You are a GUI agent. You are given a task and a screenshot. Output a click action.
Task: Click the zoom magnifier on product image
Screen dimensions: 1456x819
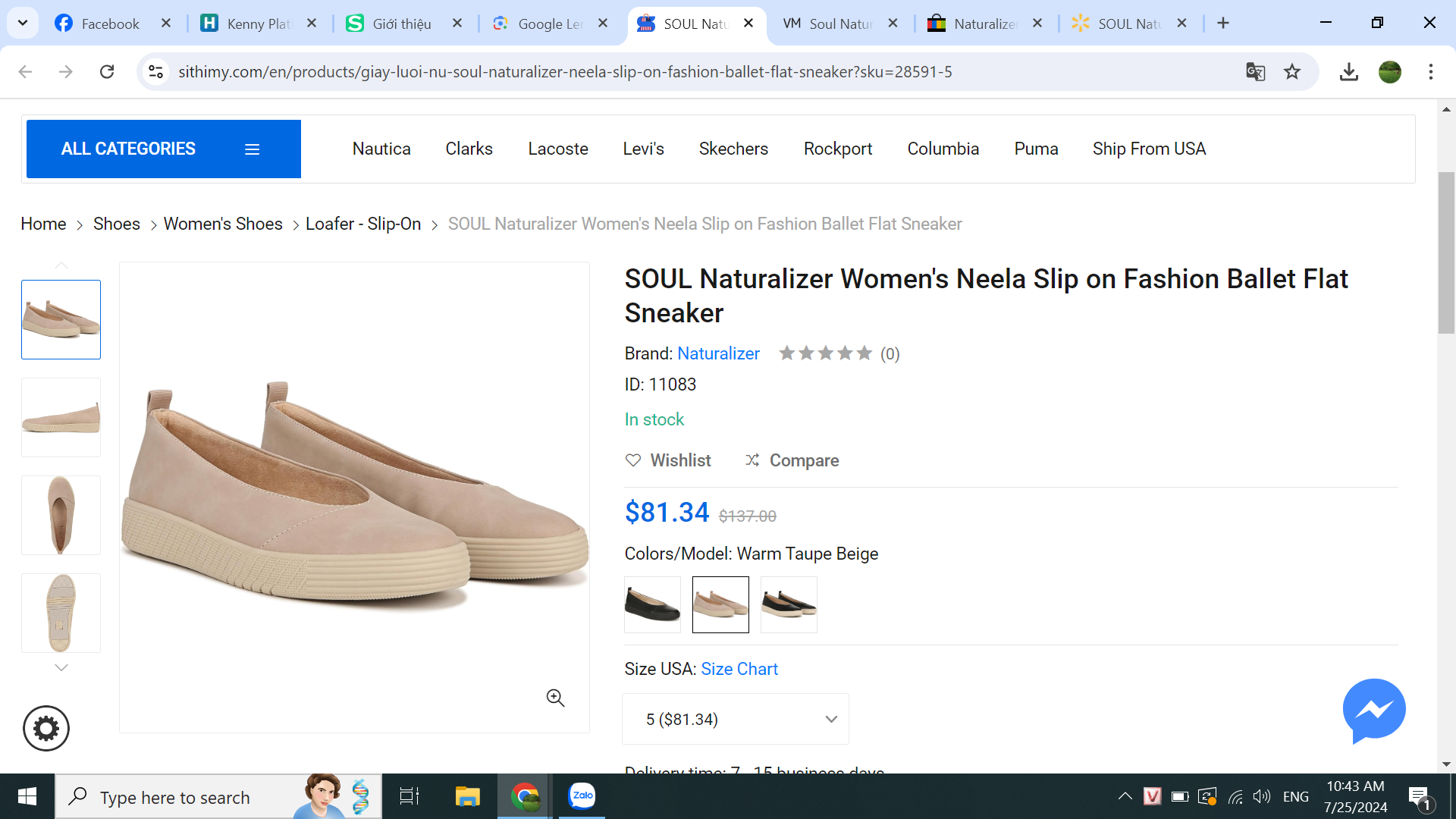click(555, 698)
